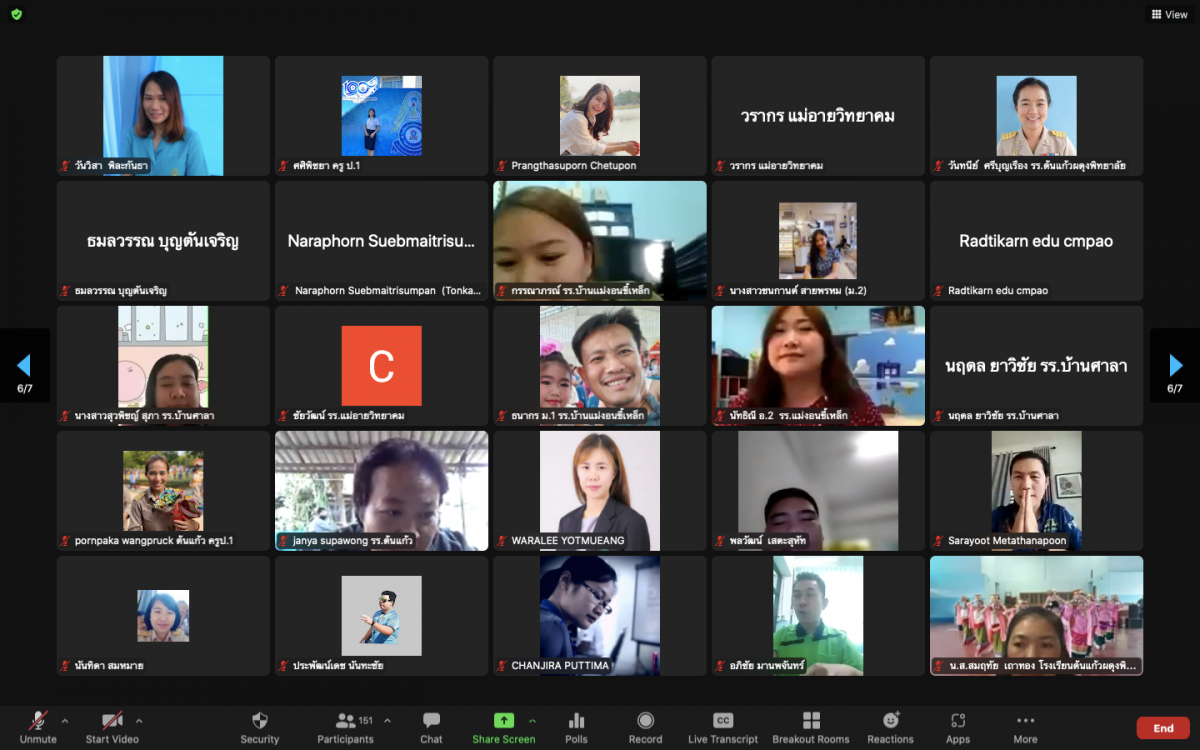Expand arrow next to Participants
The height and width of the screenshot is (750, 1200).
click(387, 720)
